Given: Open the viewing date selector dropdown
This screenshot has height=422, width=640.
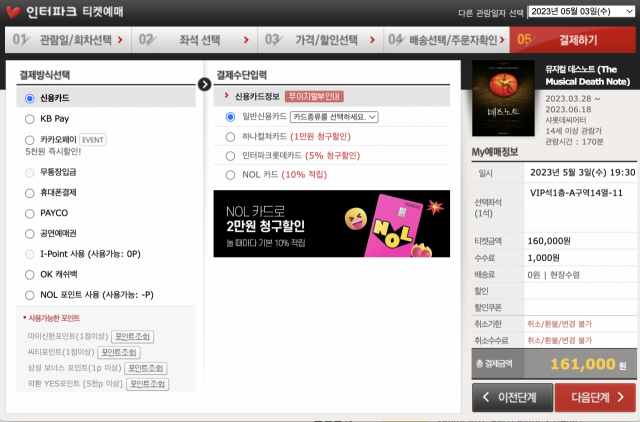Looking at the screenshot, I should (582, 11).
